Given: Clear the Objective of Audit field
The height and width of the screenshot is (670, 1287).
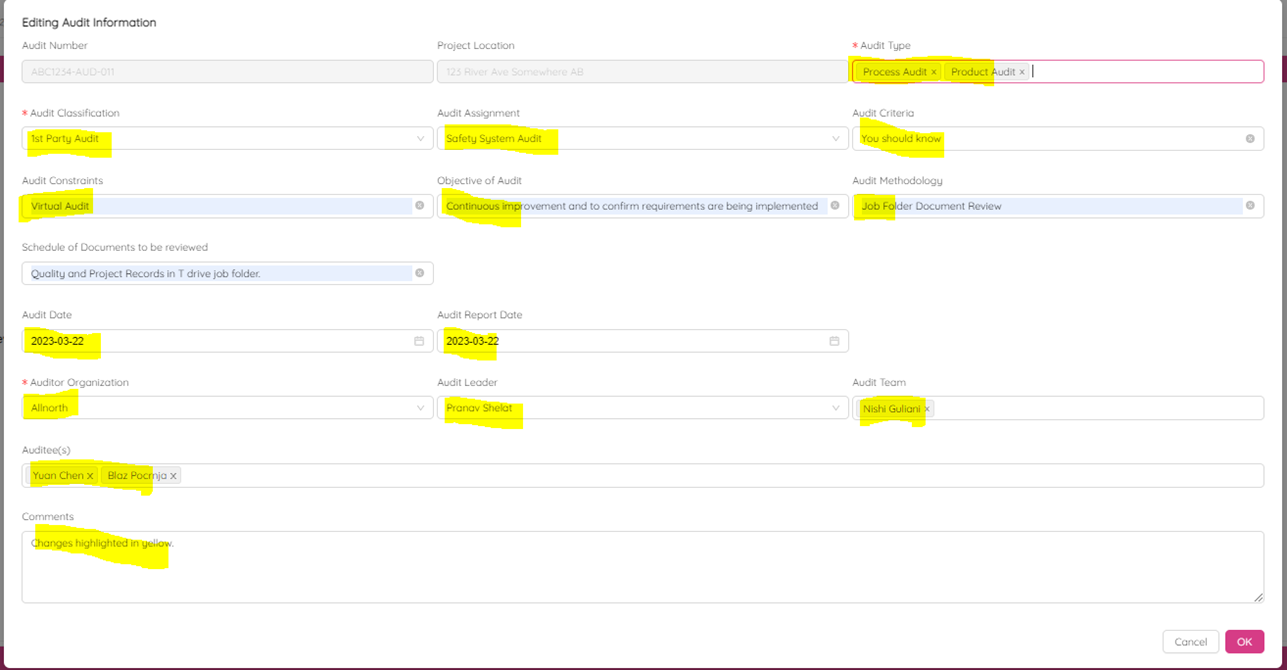Looking at the screenshot, I should point(835,206).
